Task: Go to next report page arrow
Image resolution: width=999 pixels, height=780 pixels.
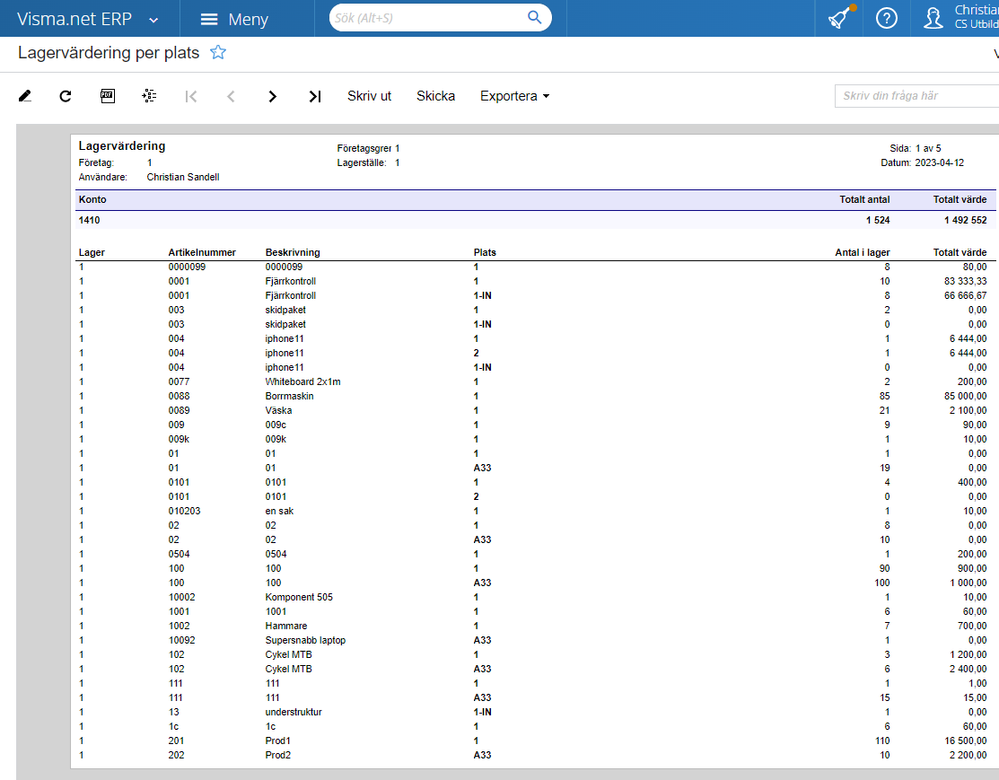Action: coord(273,96)
